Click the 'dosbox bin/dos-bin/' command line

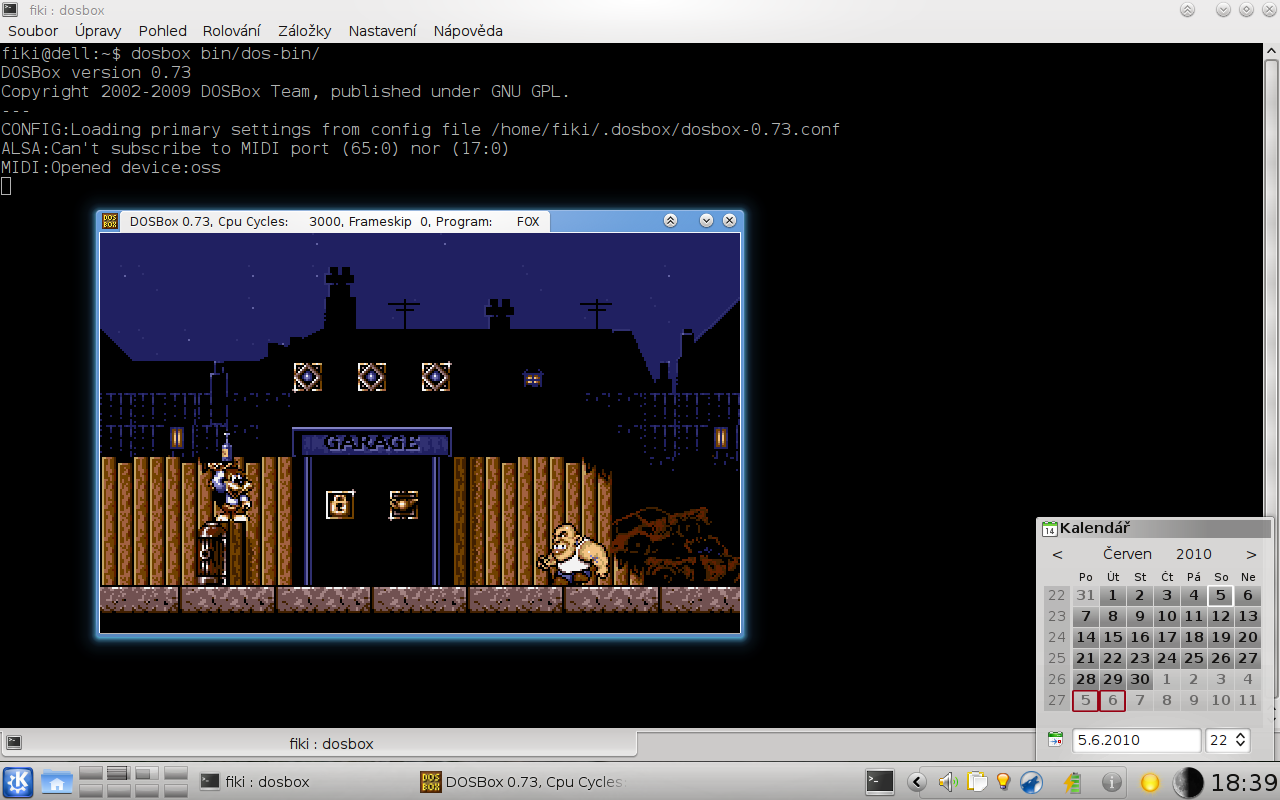(225, 53)
